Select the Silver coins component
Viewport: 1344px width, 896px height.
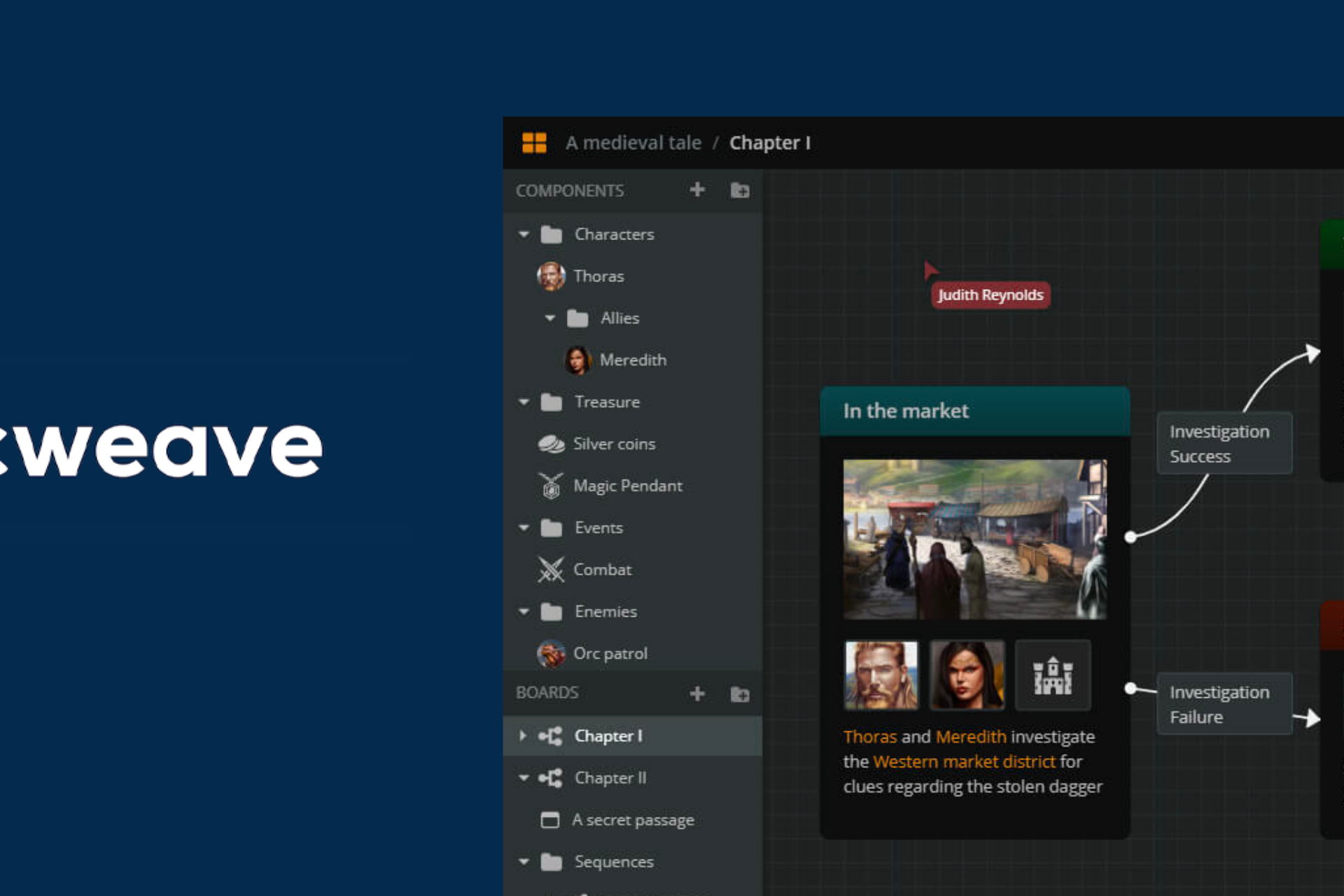click(x=614, y=444)
